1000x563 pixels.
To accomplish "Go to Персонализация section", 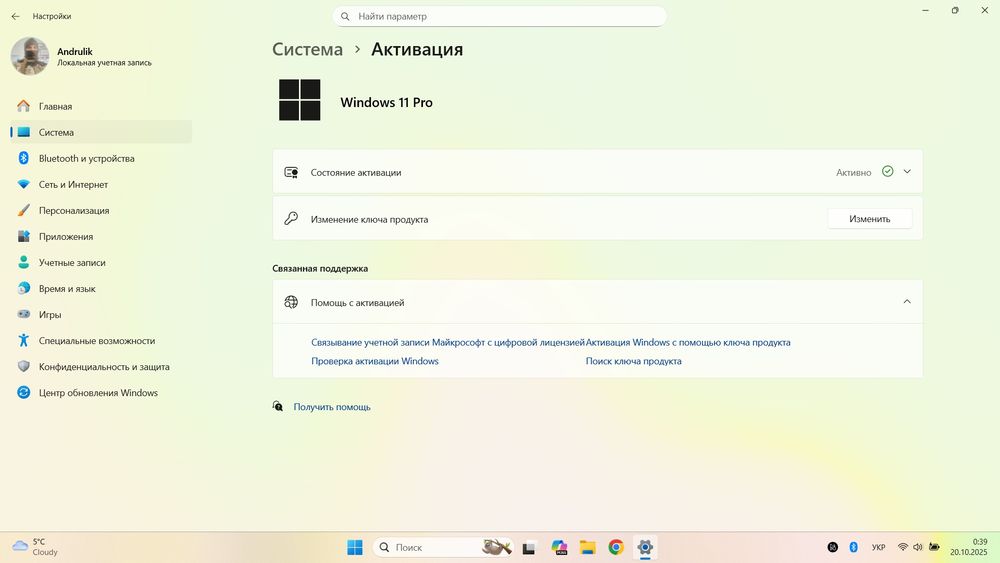I will (101, 210).
